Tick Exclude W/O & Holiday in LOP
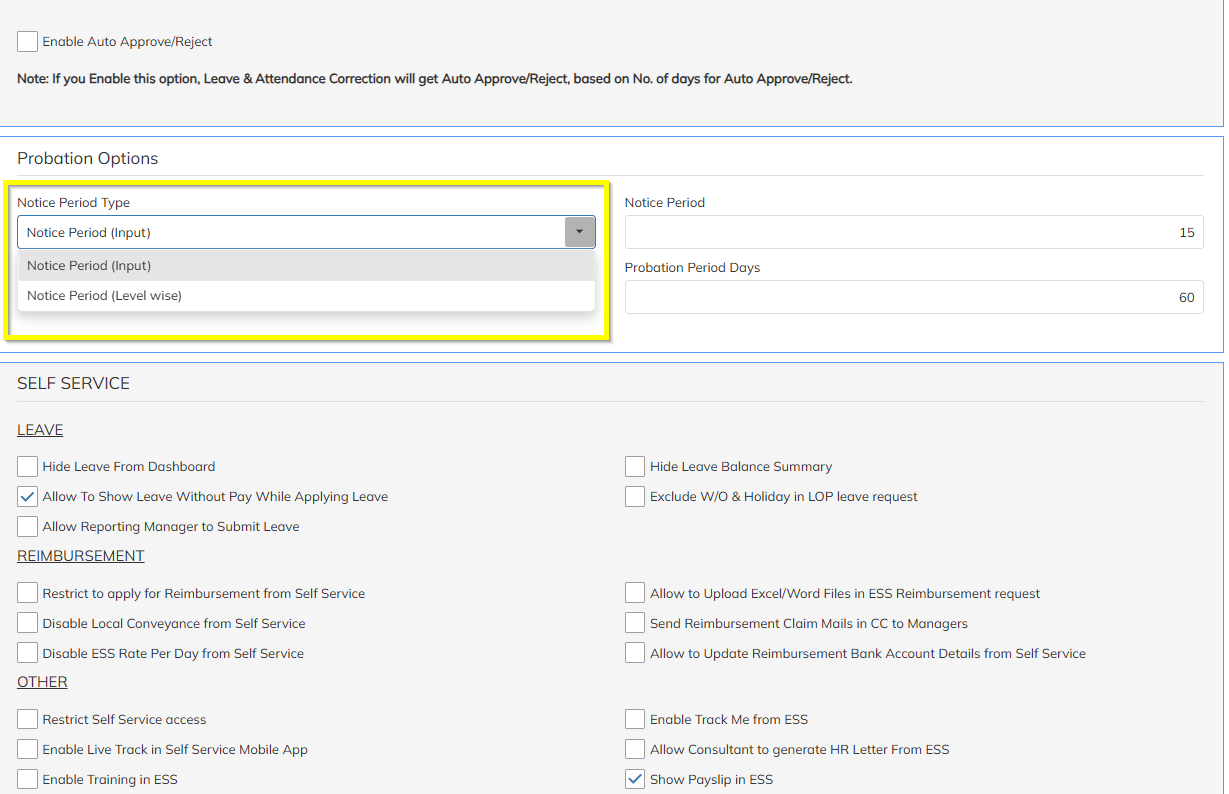 click(x=635, y=497)
